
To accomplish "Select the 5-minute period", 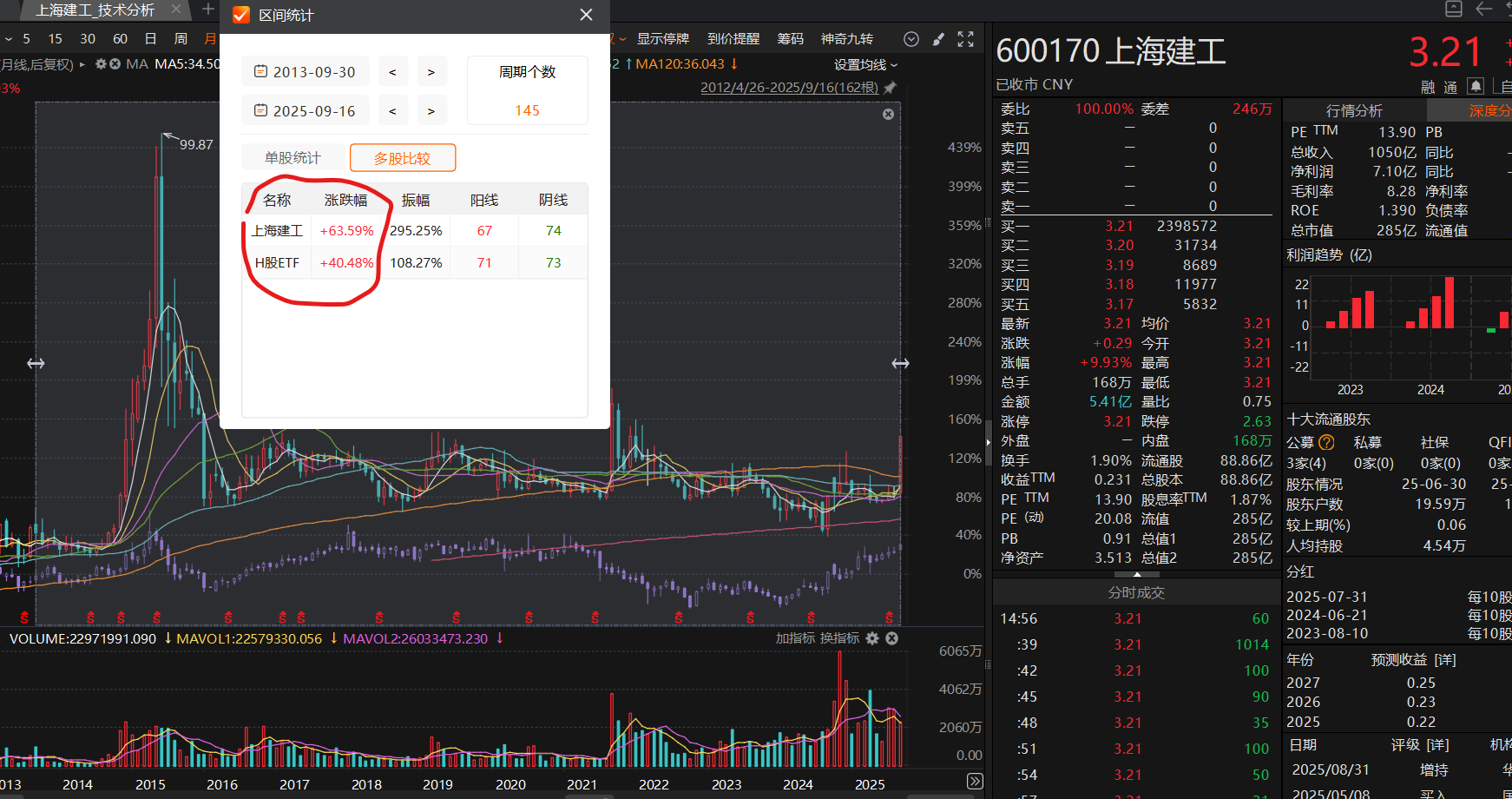I will click(27, 38).
